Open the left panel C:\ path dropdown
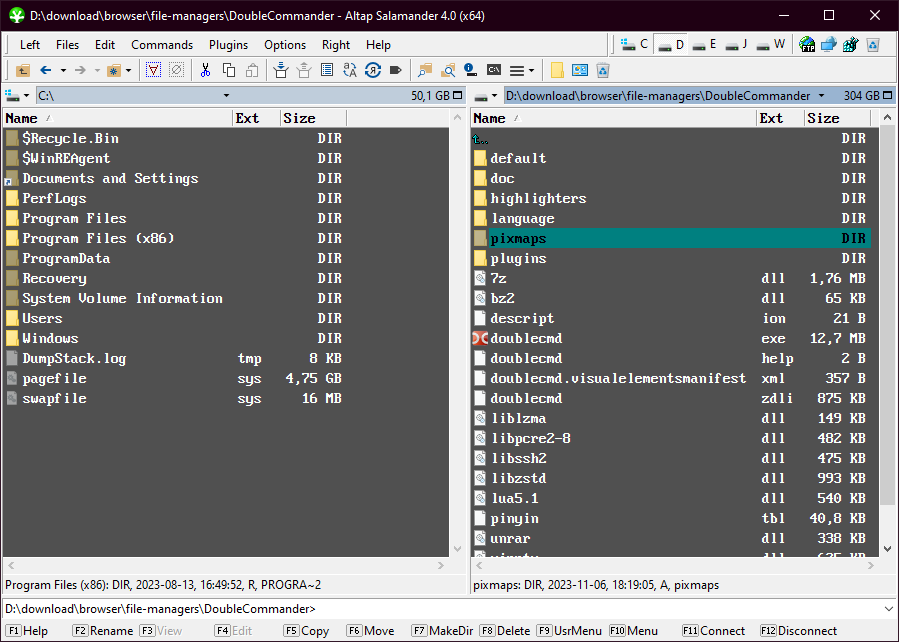This screenshot has height=642, width=899. 227,96
